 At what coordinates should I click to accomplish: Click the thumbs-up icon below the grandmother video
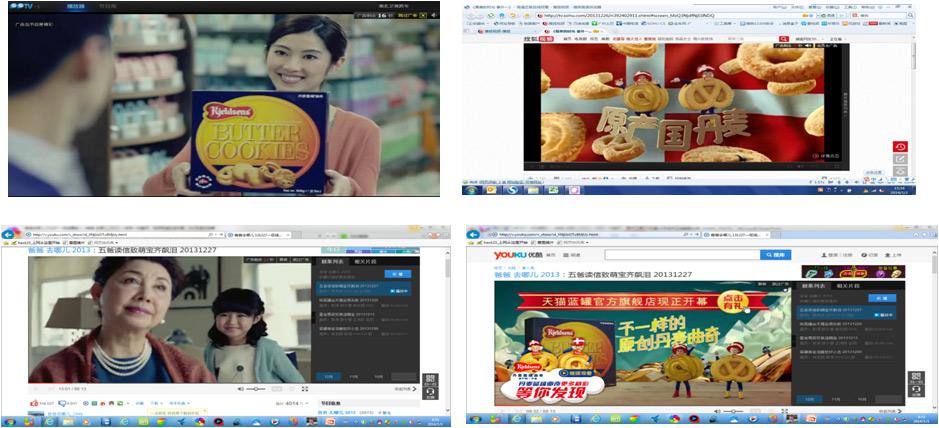coord(34,403)
